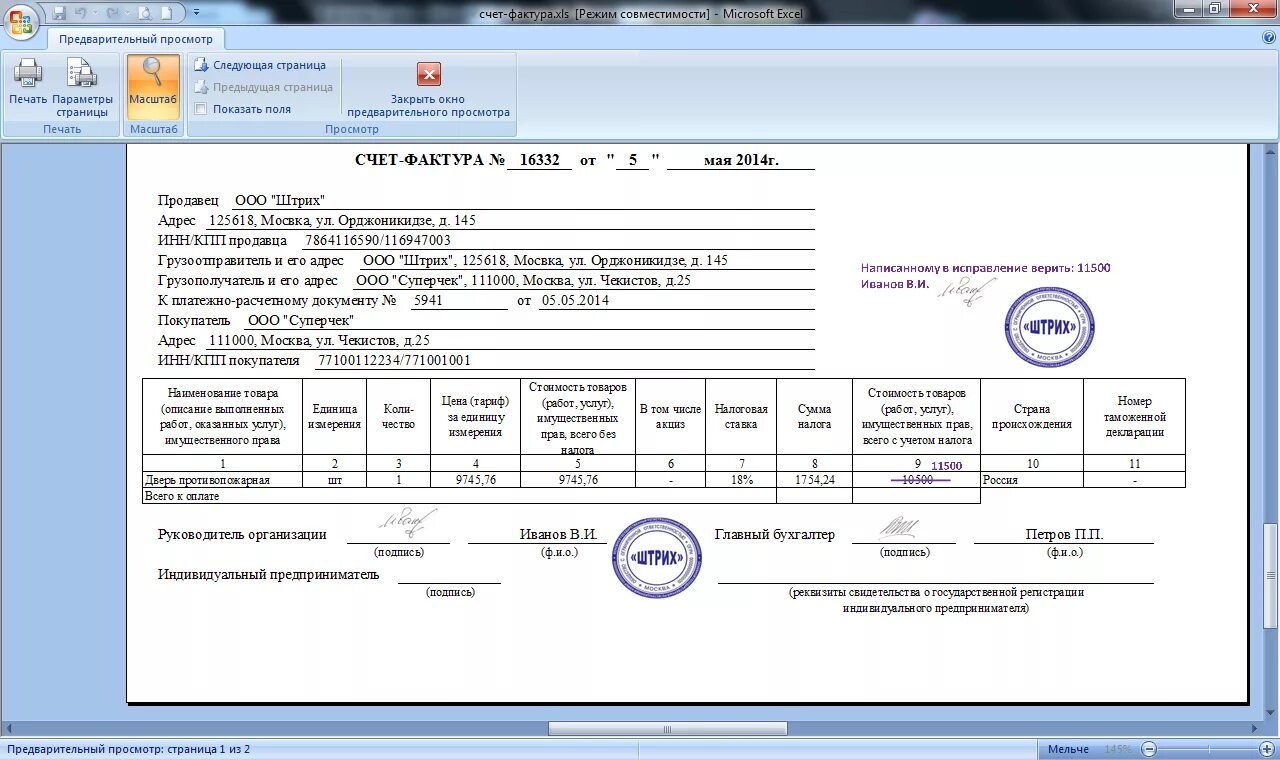Click buyer ИНН/КПП 7710012234/771001001
Viewport: 1280px width, 760px height.
(394, 360)
